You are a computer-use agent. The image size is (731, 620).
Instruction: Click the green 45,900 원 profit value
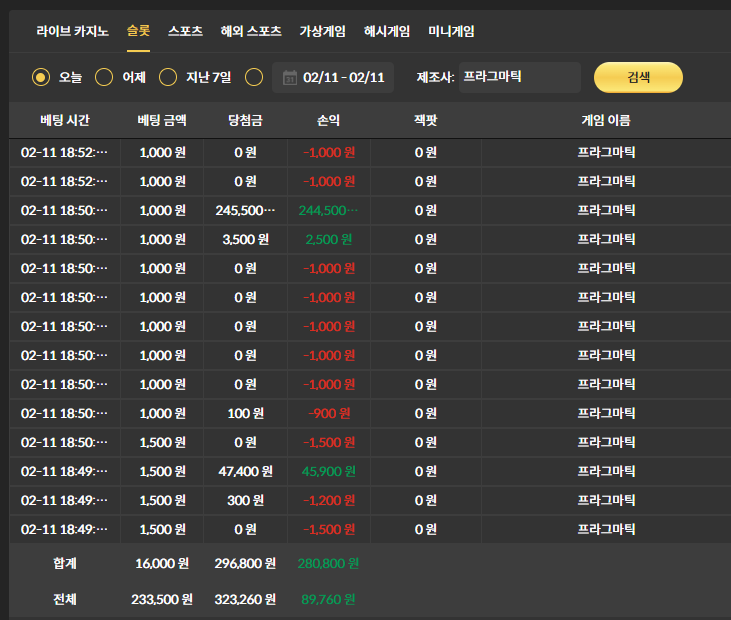pyautogui.click(x=329, y=471)
